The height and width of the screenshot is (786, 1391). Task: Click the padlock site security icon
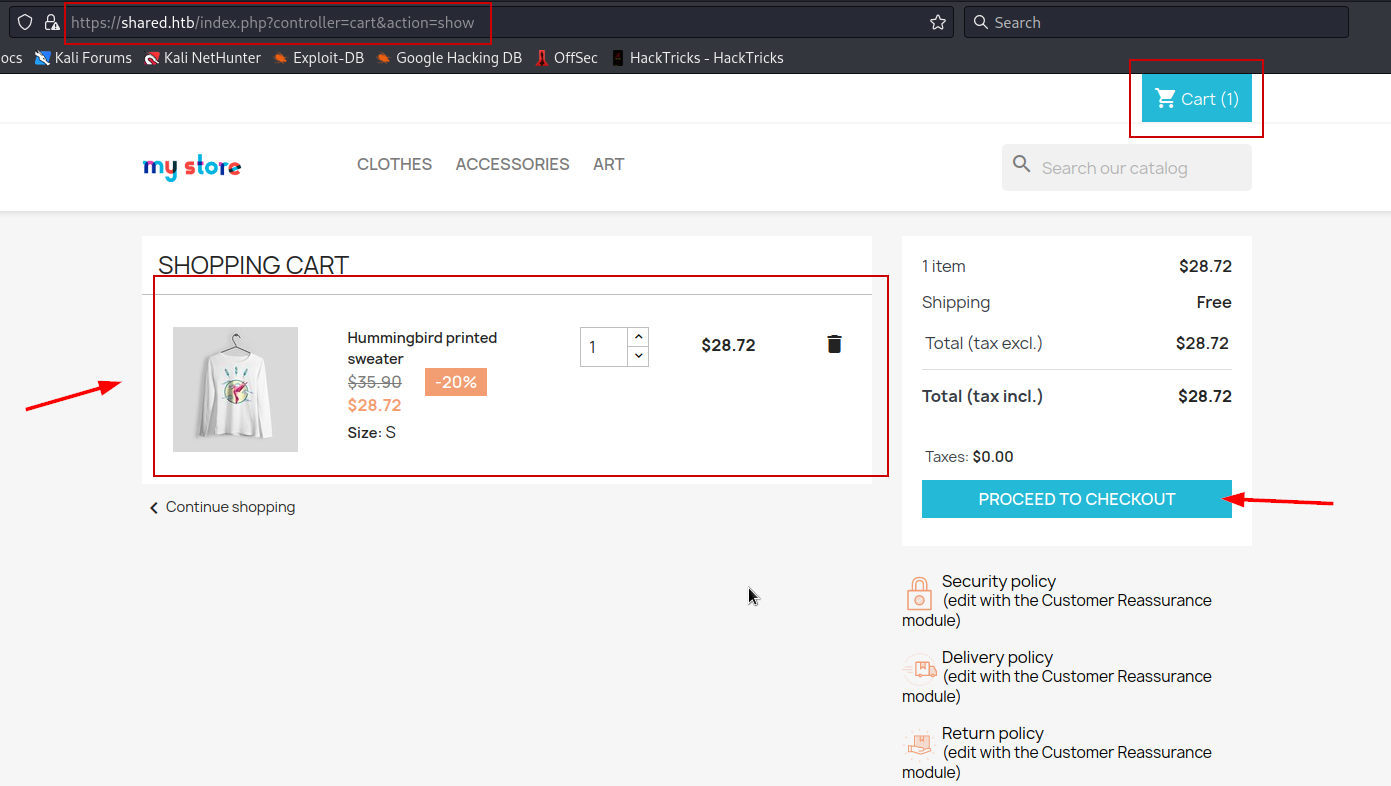click(x=51, y=22)
